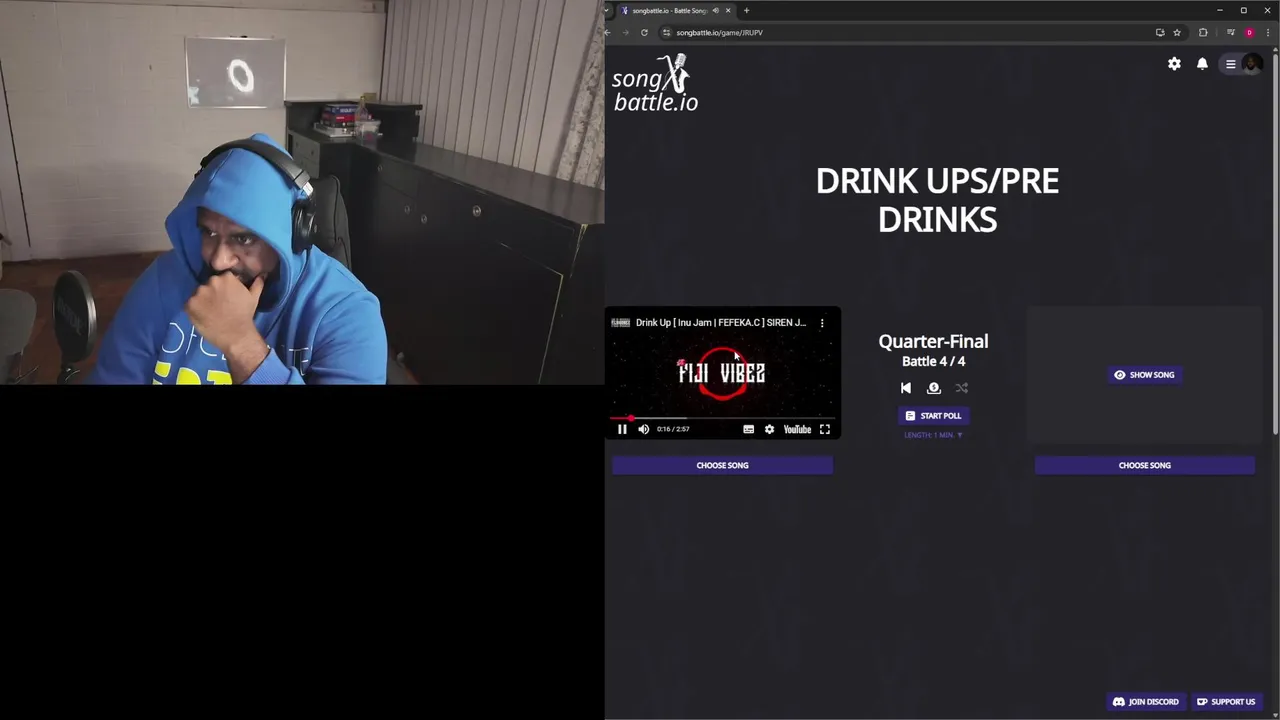
Task: Reveal the hidden song with Show Song
Action: pos(1144,375)
